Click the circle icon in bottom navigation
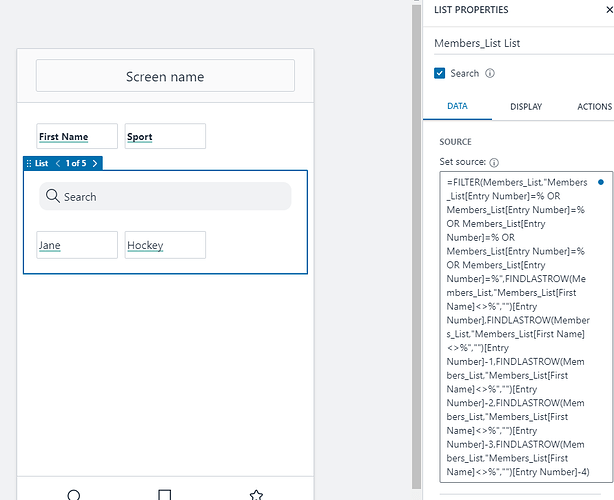This screenshot has width=614, height=500. 73,494
